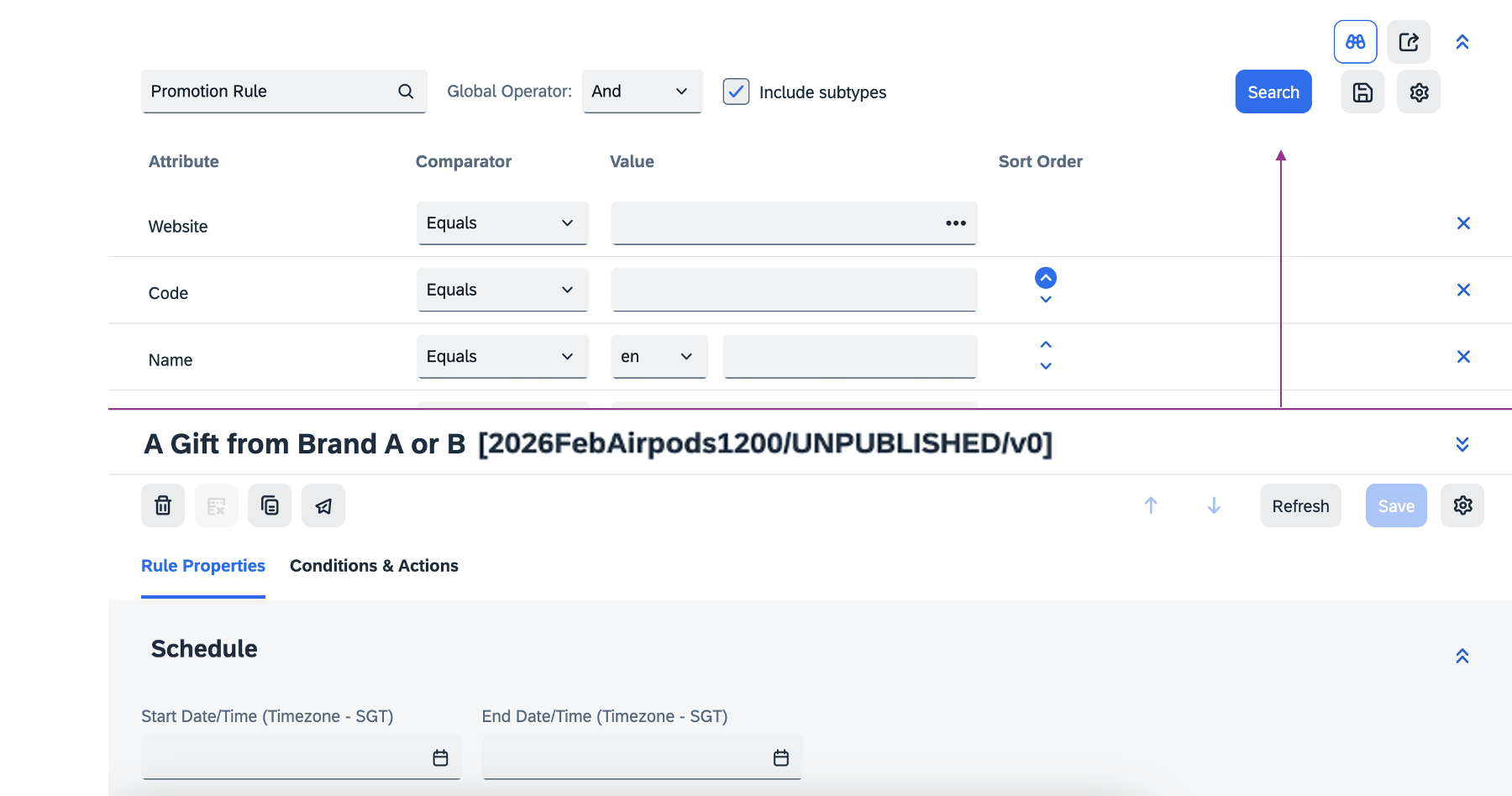The width and height of the screenshot is (1512, 796).
Task: Set ascending sort on Name row
Action: pyautogui.click(x=1046, y=345)
